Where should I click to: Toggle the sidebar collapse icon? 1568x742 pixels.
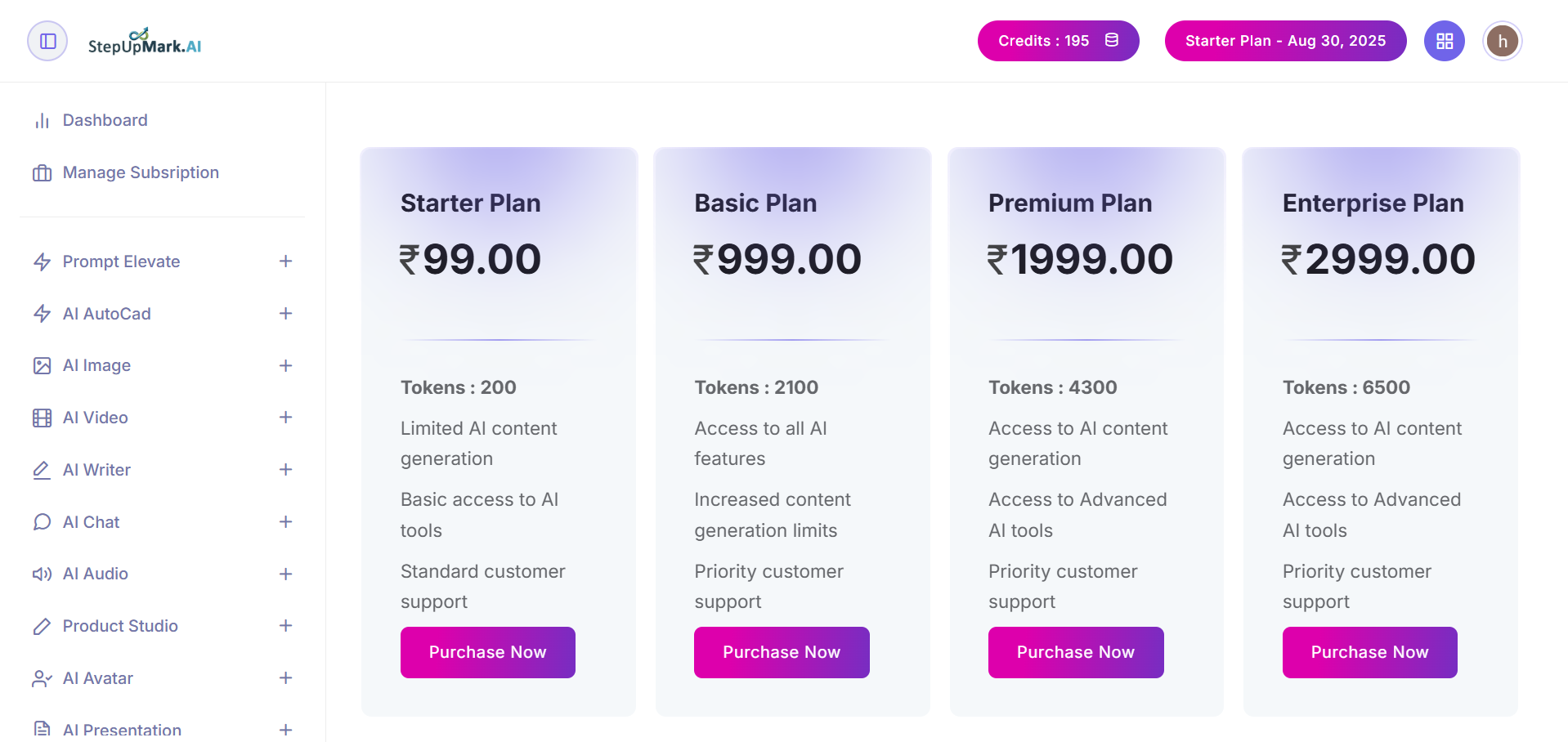click(x=47, y=41)
